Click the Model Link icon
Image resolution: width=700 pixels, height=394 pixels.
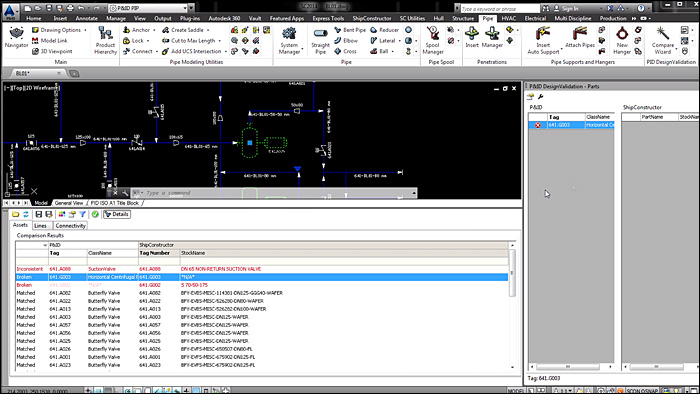click(35, 41)
